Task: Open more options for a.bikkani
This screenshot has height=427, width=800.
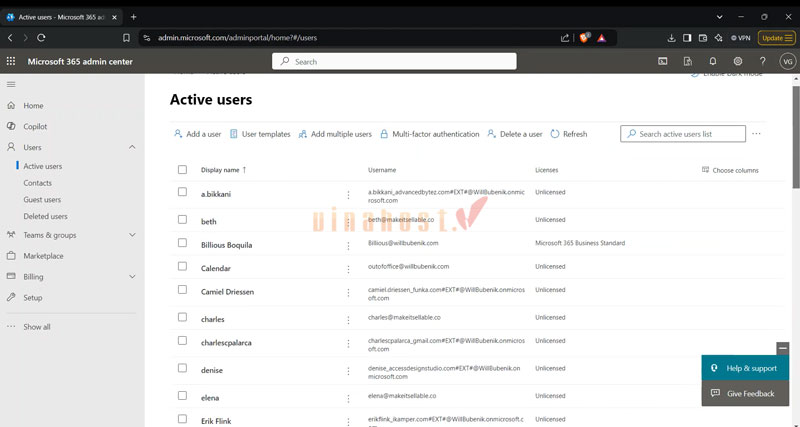Action: (348, 195)
